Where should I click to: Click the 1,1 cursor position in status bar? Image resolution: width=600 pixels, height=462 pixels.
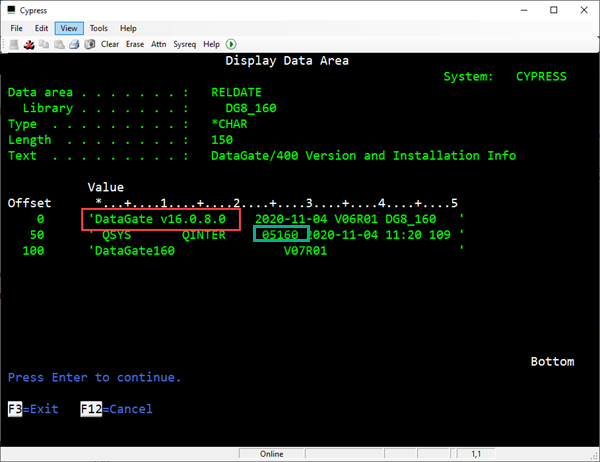click(476, 454)
